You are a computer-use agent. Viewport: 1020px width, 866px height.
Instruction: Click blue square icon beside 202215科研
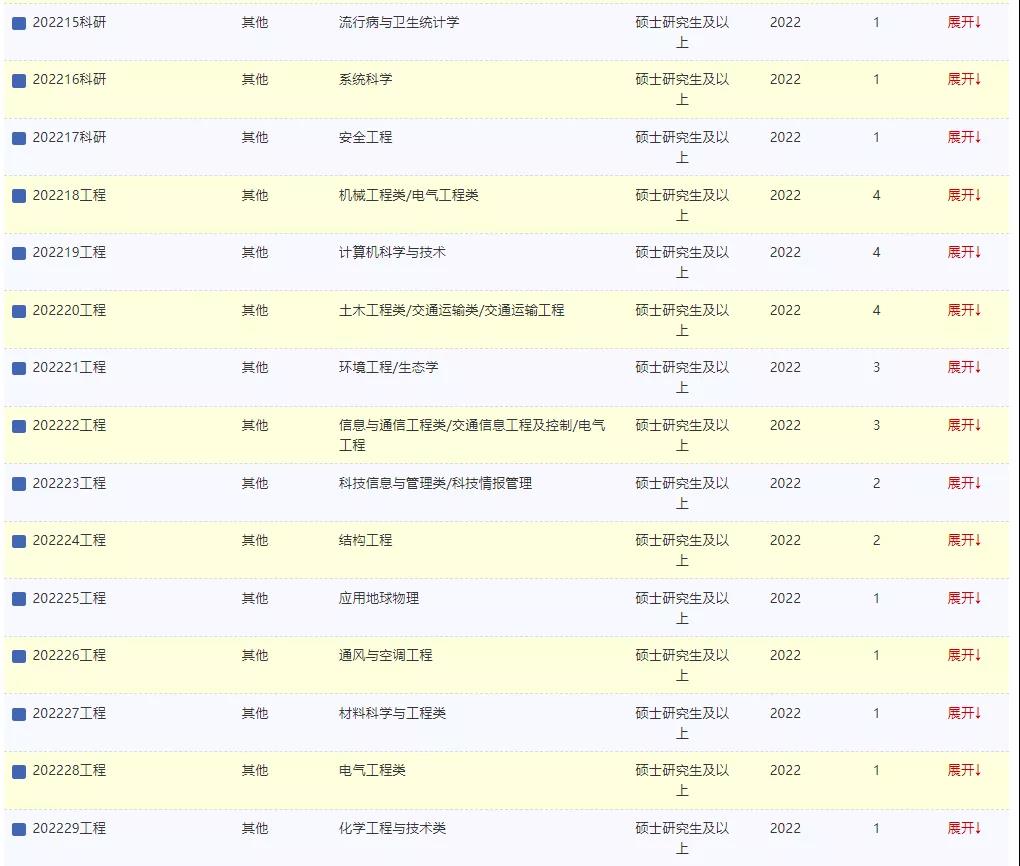[x=19, y=23]
